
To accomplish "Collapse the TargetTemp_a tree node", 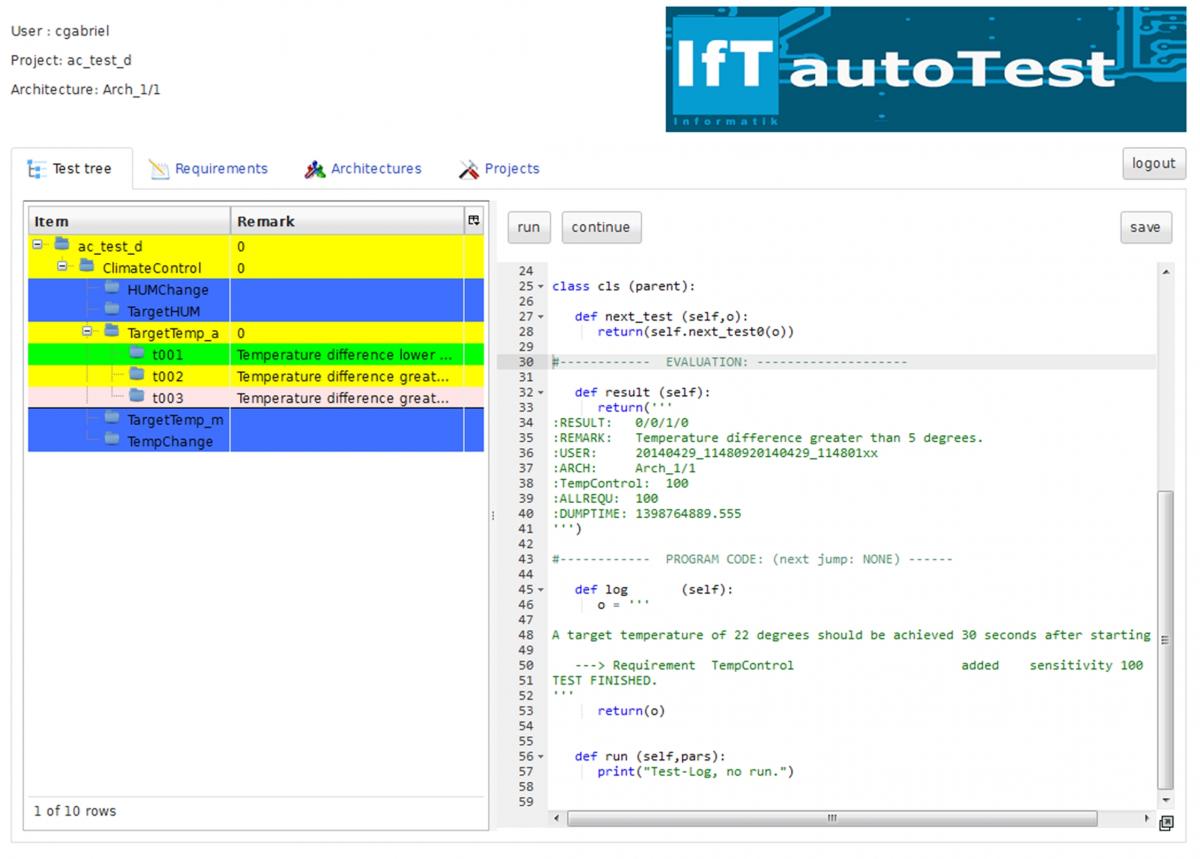I will tap(87, 332).
